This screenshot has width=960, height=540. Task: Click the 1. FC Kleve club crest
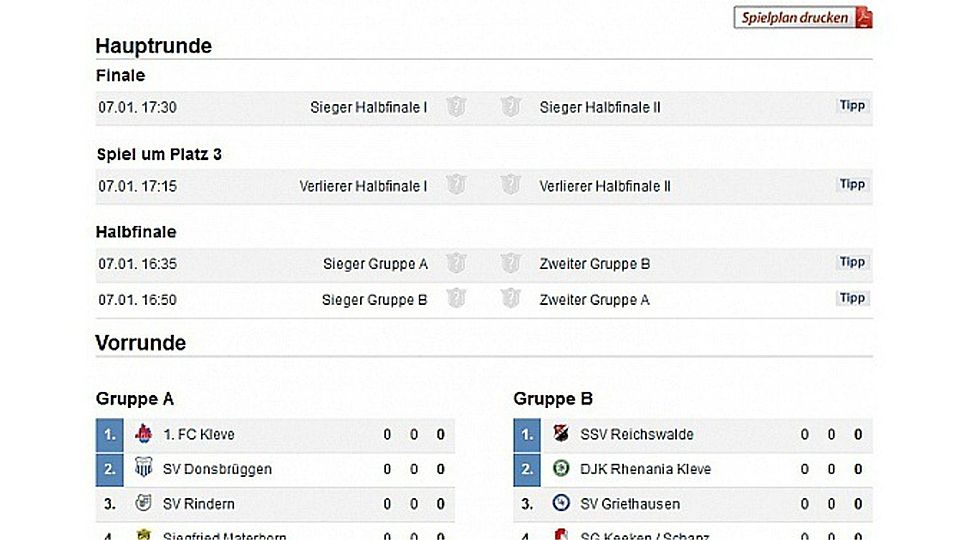pyautogui.click(x=144, y=433)
